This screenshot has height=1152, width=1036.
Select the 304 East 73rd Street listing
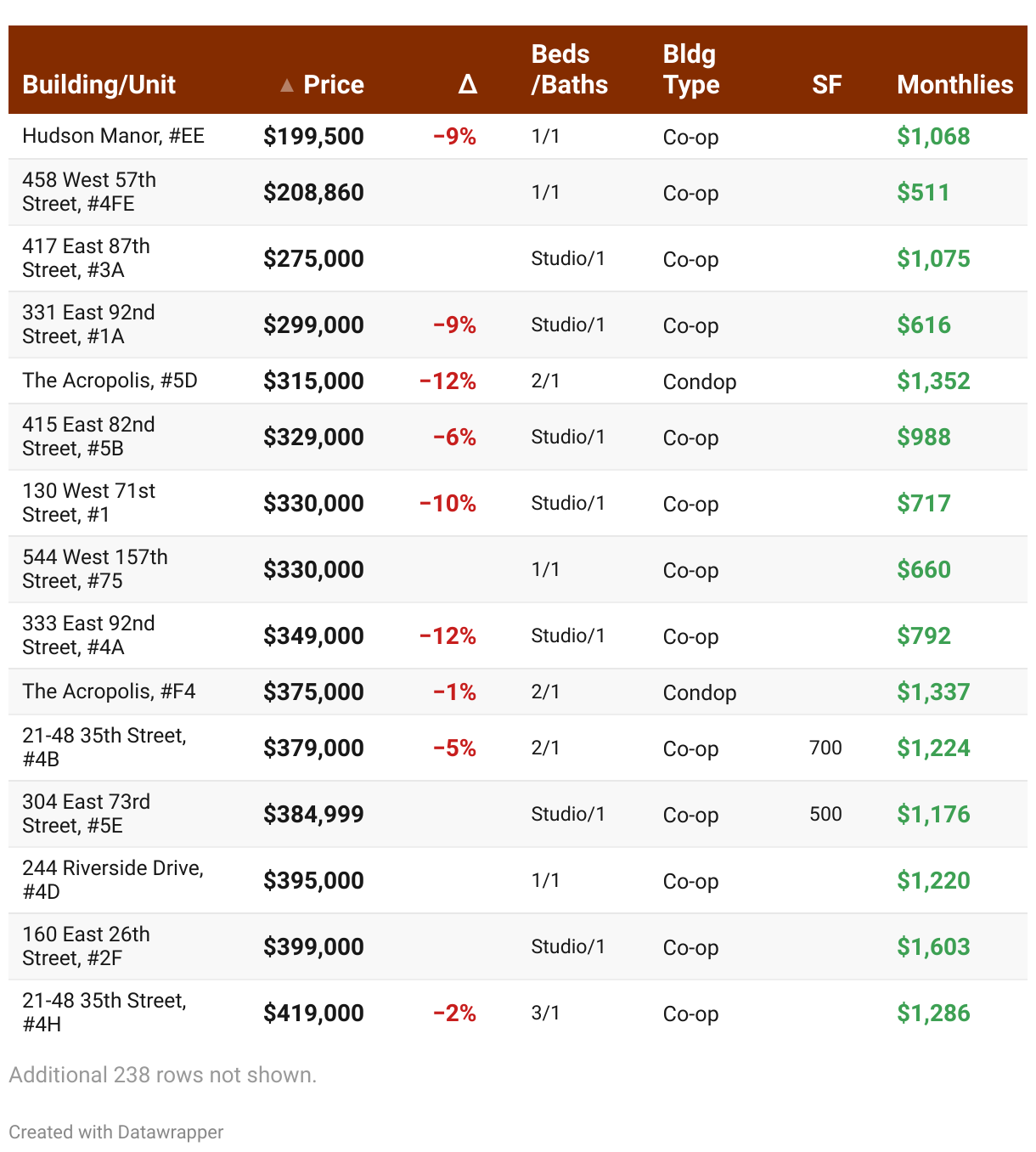[86, 814]
